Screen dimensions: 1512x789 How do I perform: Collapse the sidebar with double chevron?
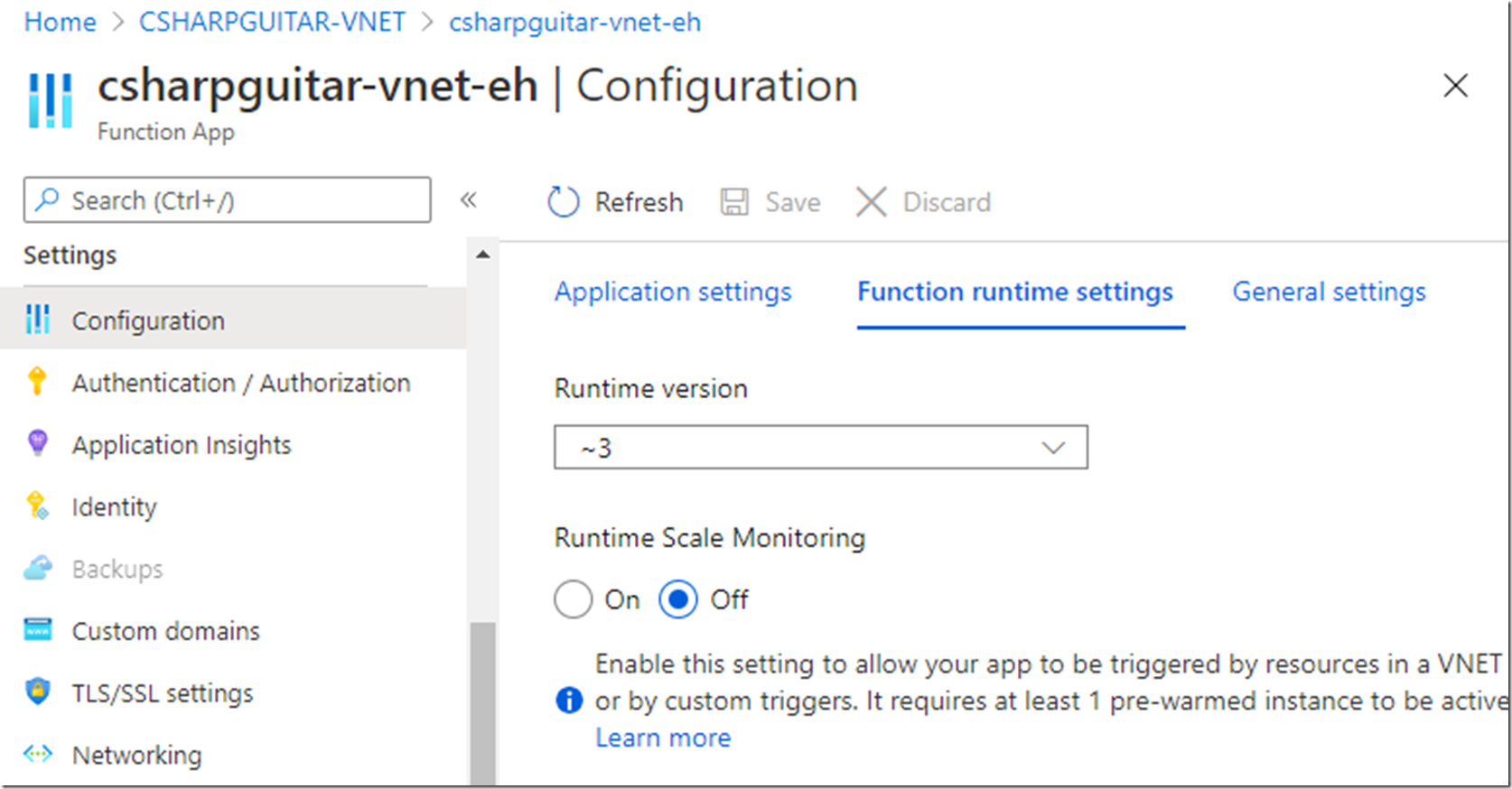(x=468, y=200)
